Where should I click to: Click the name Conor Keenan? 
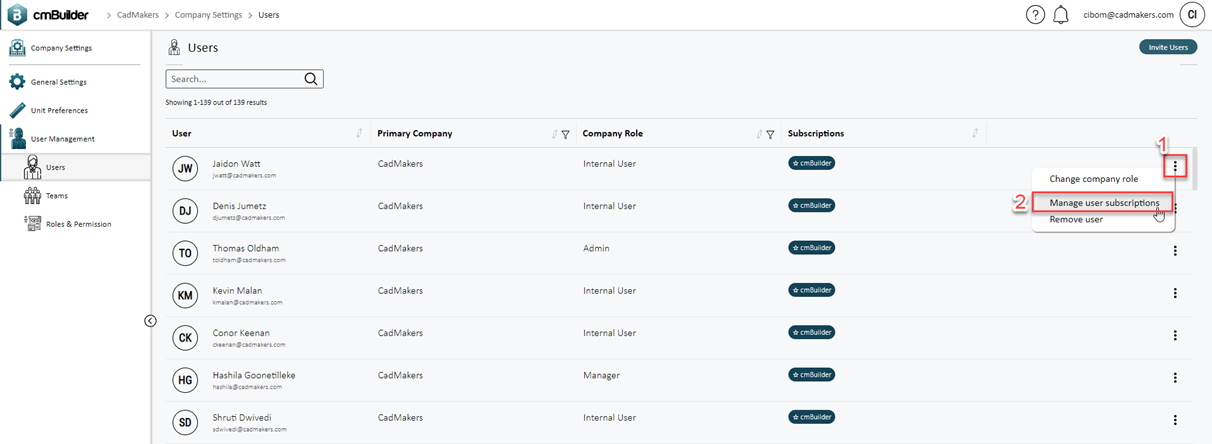pos(241,332)
